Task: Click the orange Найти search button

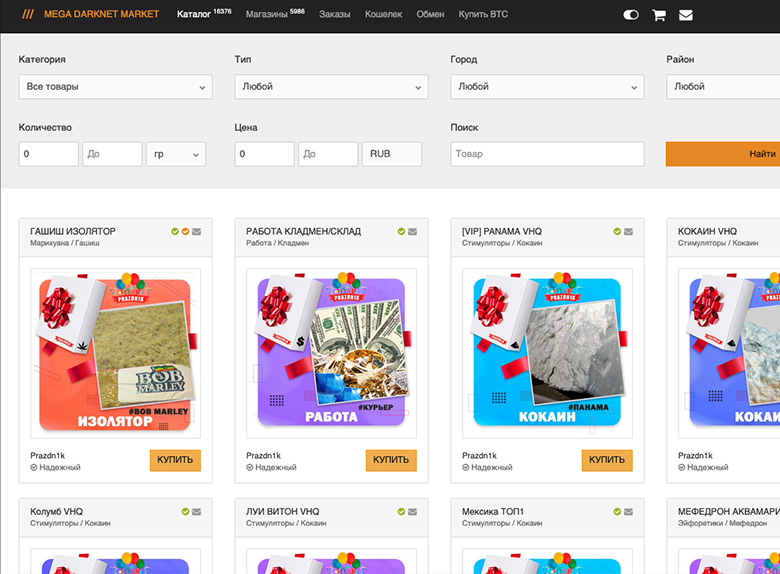Action: tap(723, 154)
